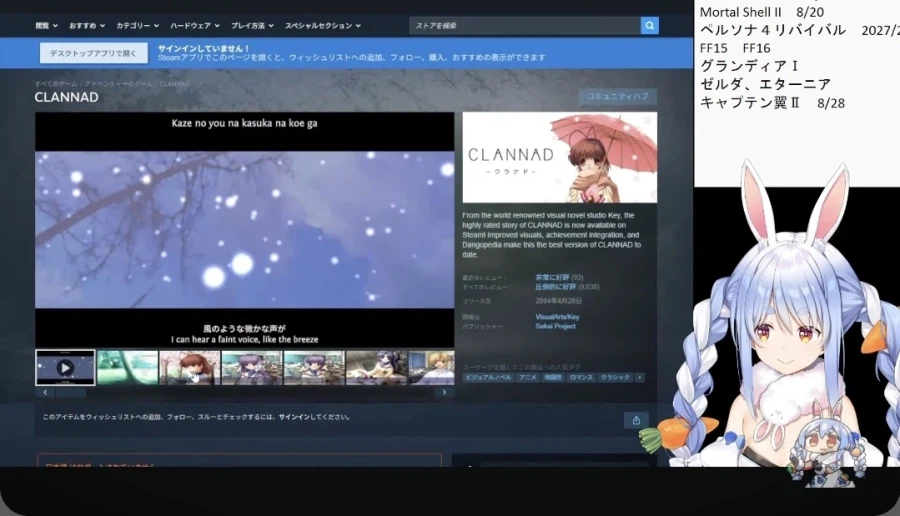The height and width of the screenshot is (516, 900).
Task: Click the VisualArts/Key developer link
Action: pyautogui.click(x=557, y=317)
